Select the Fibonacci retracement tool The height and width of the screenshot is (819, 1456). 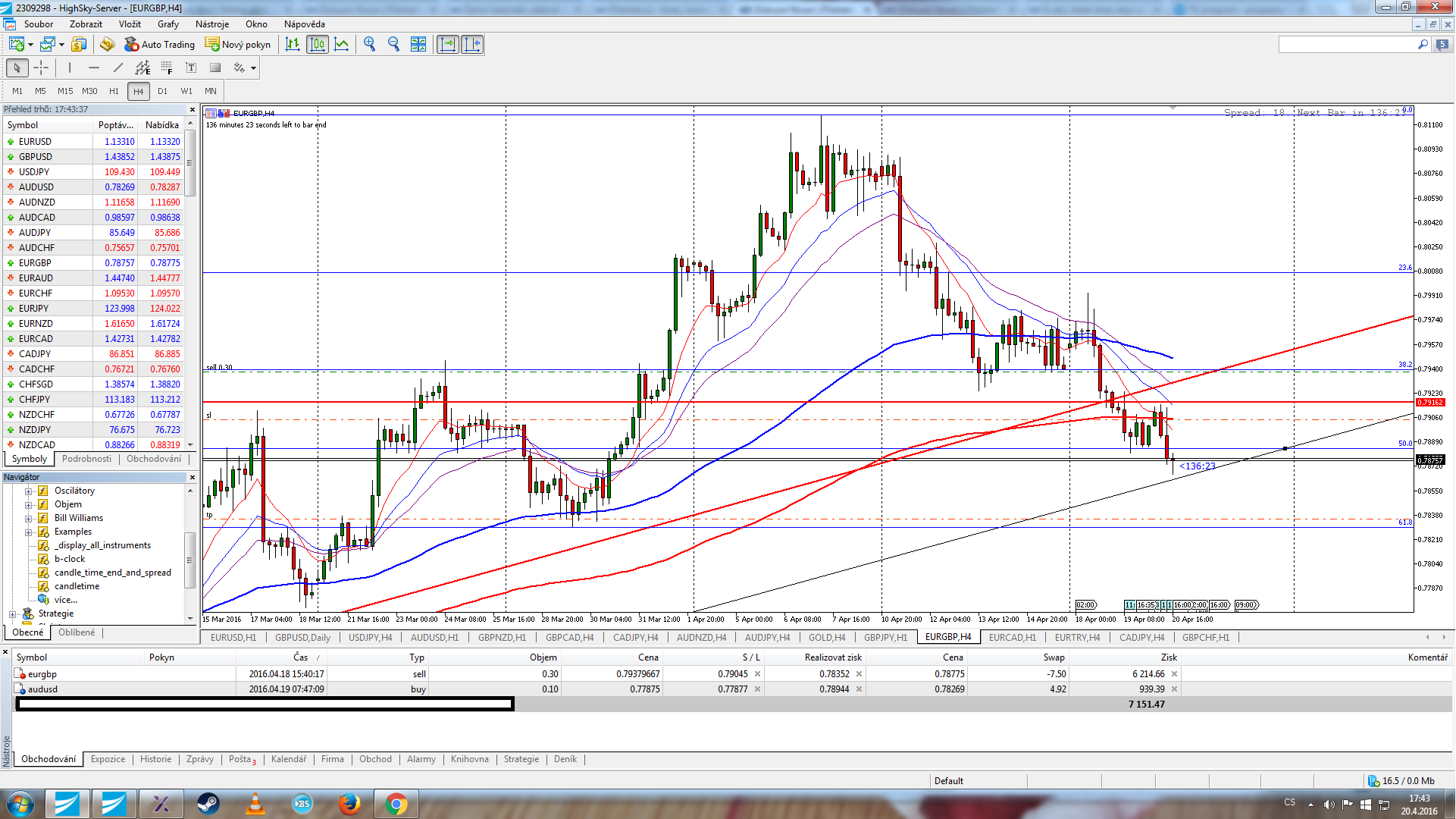[167, 68]
